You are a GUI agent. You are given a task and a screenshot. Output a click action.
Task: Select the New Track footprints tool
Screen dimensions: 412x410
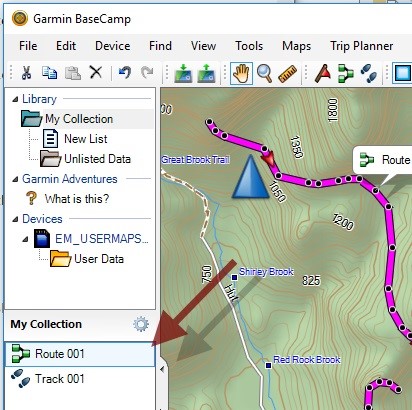pos(369,73)
